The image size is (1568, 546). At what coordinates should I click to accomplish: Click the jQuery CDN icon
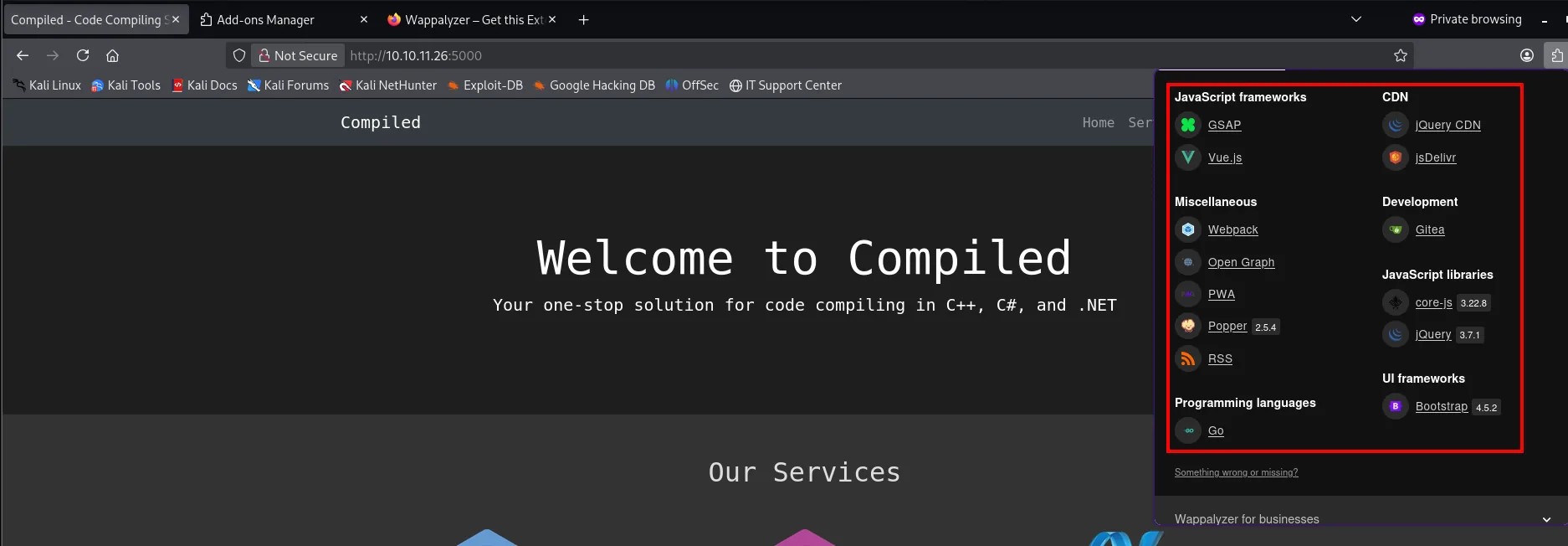pyautogui.click(x=1396, y=125)
